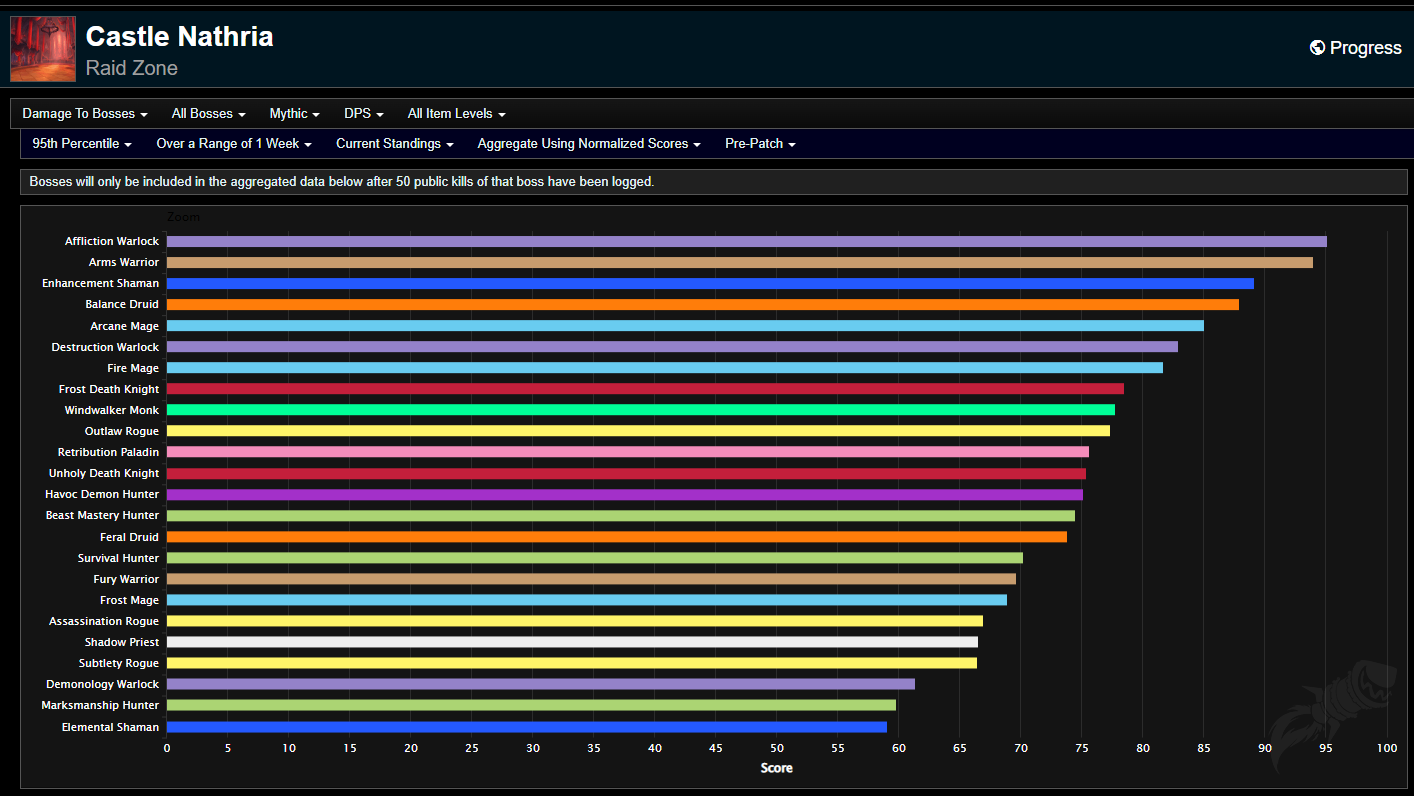
Task: Click the Beast Mastery Hunter bar
Action: 621,515
